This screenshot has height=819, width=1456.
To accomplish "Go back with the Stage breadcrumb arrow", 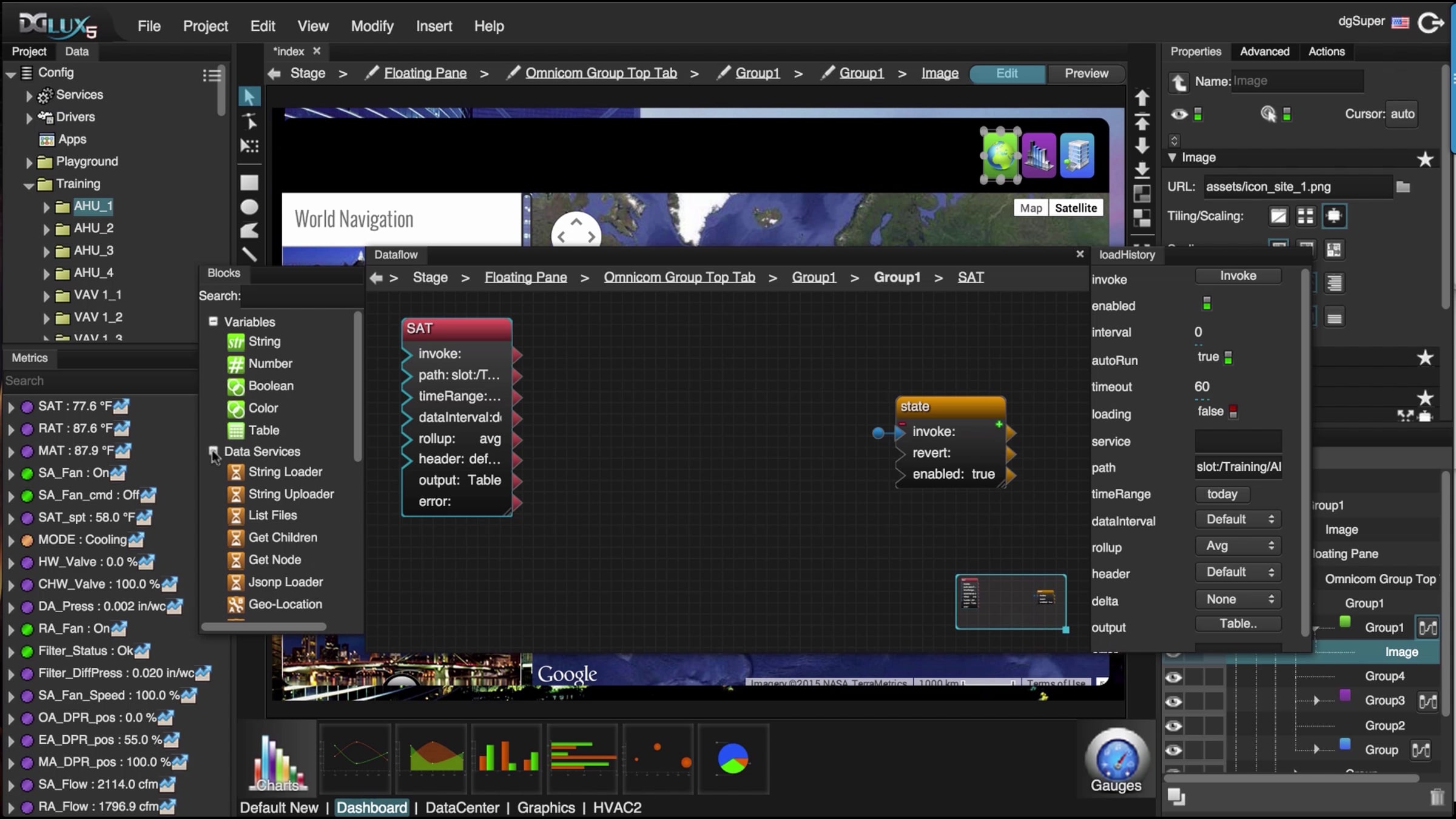I will coord(274,73).
